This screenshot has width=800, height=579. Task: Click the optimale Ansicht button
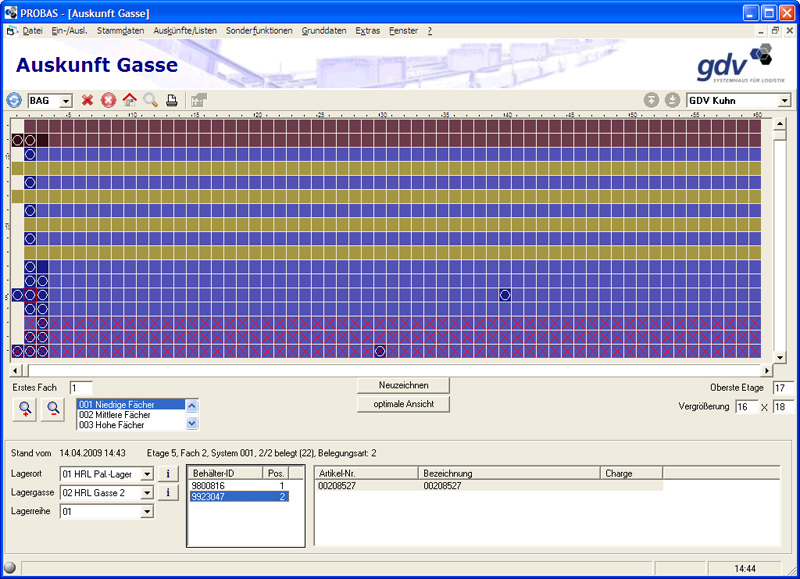coord(403,404)
